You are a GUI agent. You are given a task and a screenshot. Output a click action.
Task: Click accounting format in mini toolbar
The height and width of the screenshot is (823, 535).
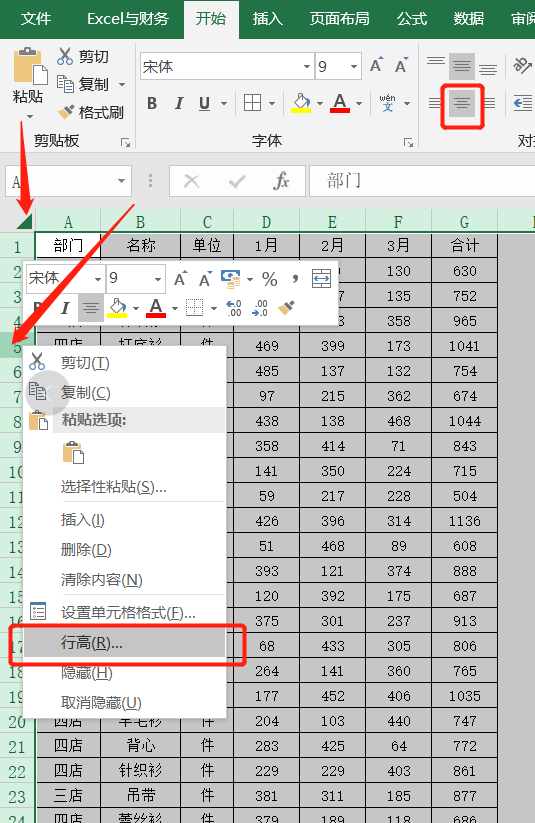[230, 278]
